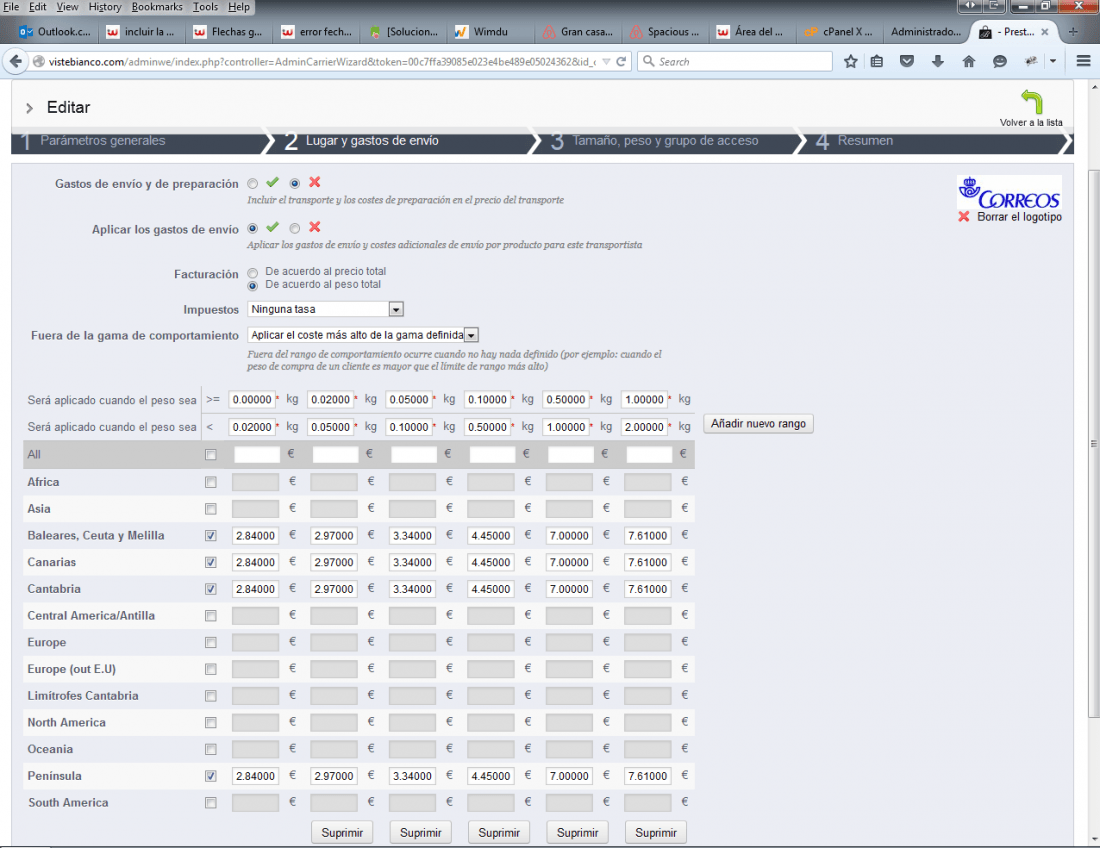The image size is (1100, 848).
Task: Click the green check for Gastos de envío y de preparación
Action: pos(273,182)
